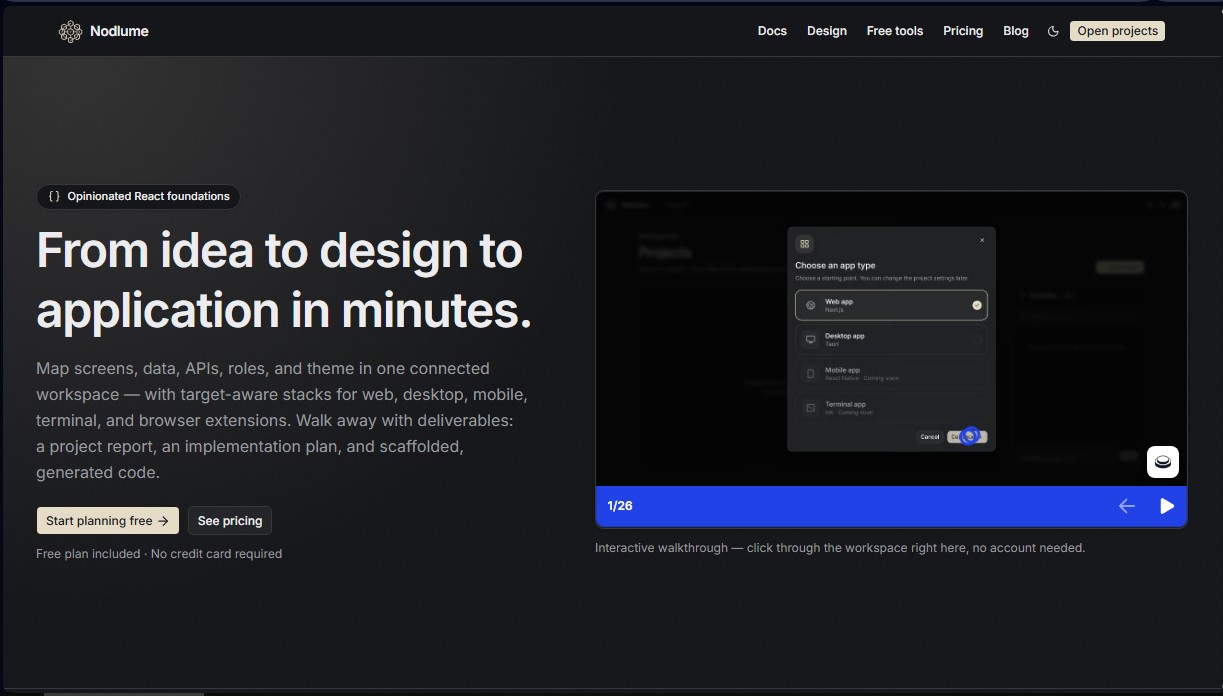Open the Docs page
This screenshot has width=1223, height=696.
772,31
